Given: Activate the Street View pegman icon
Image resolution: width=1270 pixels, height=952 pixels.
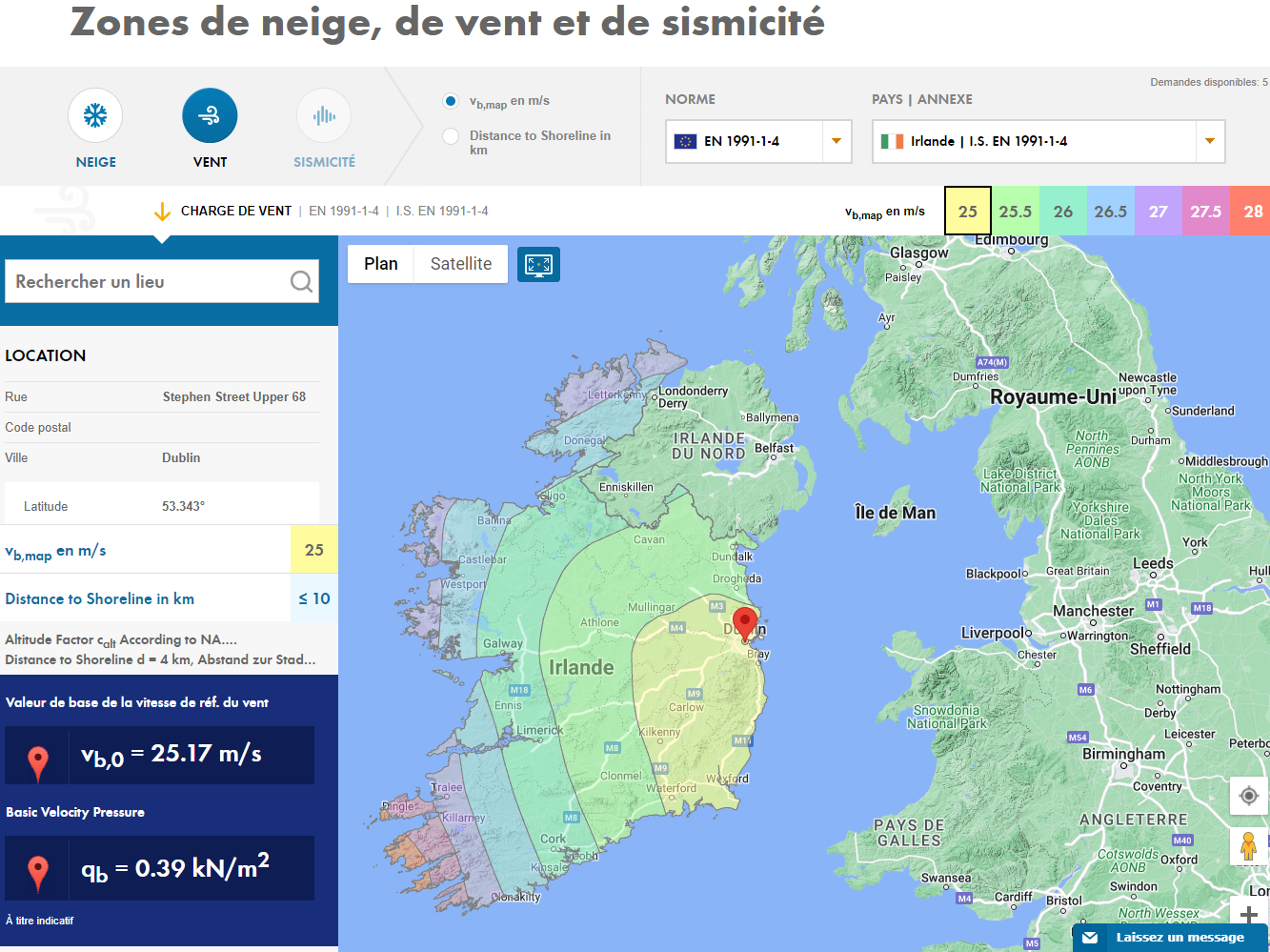Looking at the screenshot, I should tap(1248, 846).
